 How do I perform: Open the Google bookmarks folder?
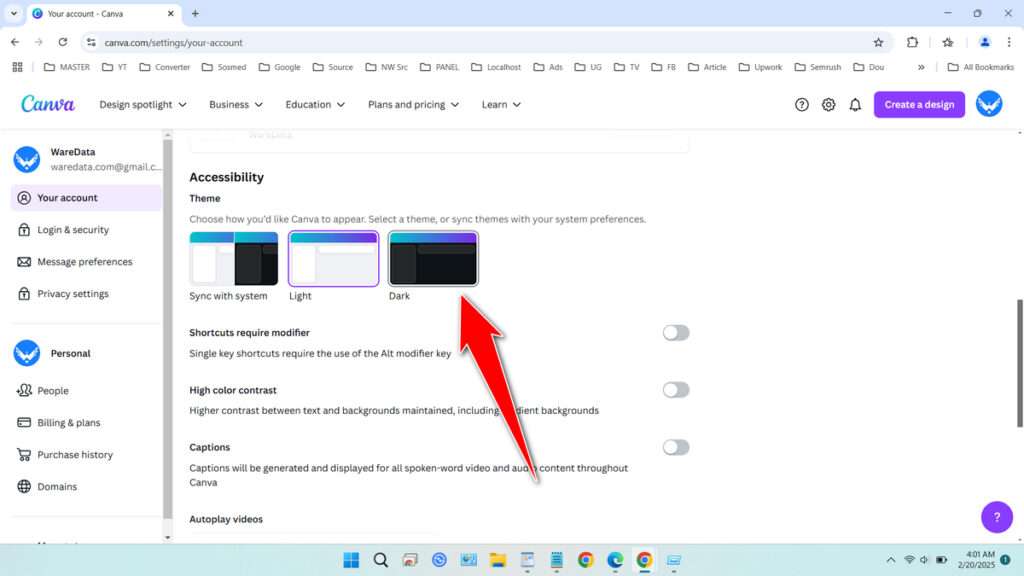click(x=280, y=67)
